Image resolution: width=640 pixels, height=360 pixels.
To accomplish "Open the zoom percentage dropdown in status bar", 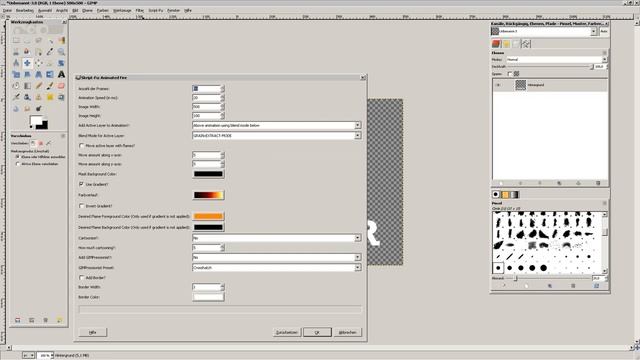I will tap(51, 356).
